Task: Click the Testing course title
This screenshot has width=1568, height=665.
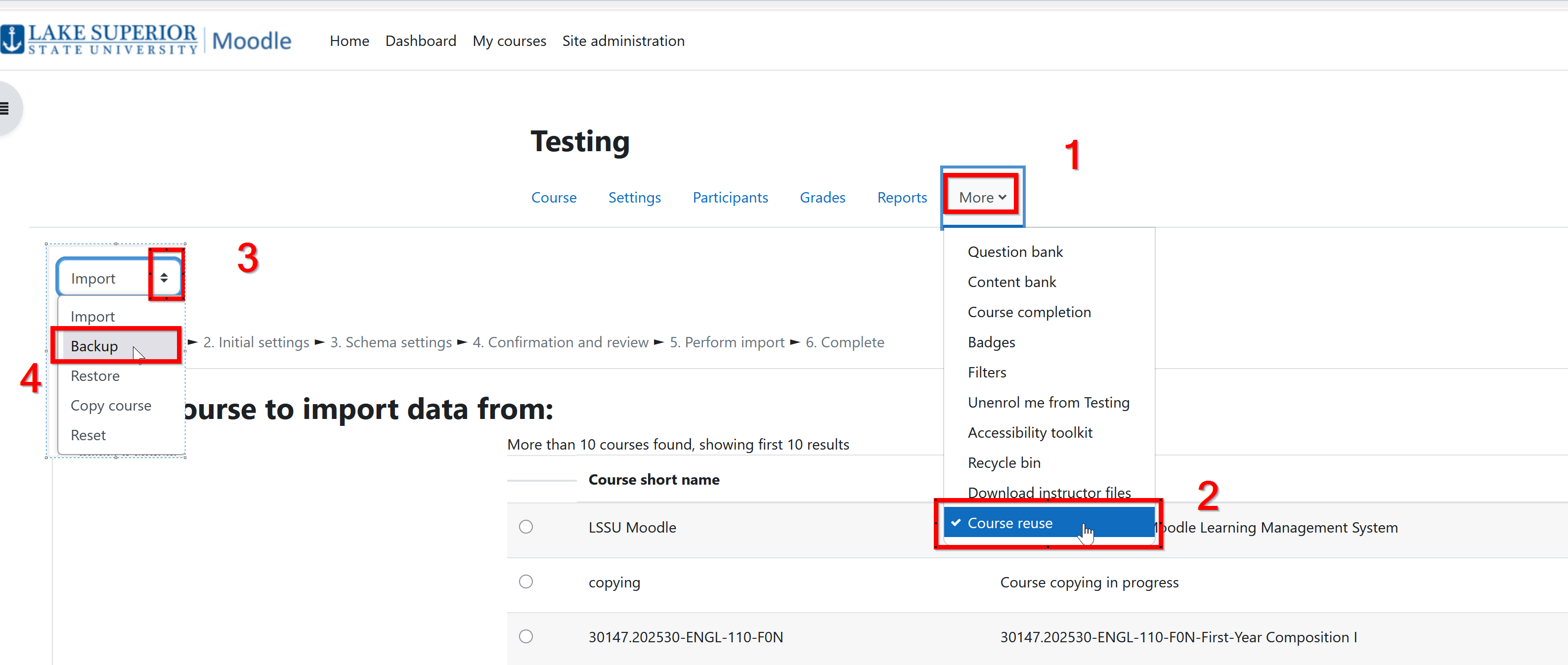Action: (579, 141)
